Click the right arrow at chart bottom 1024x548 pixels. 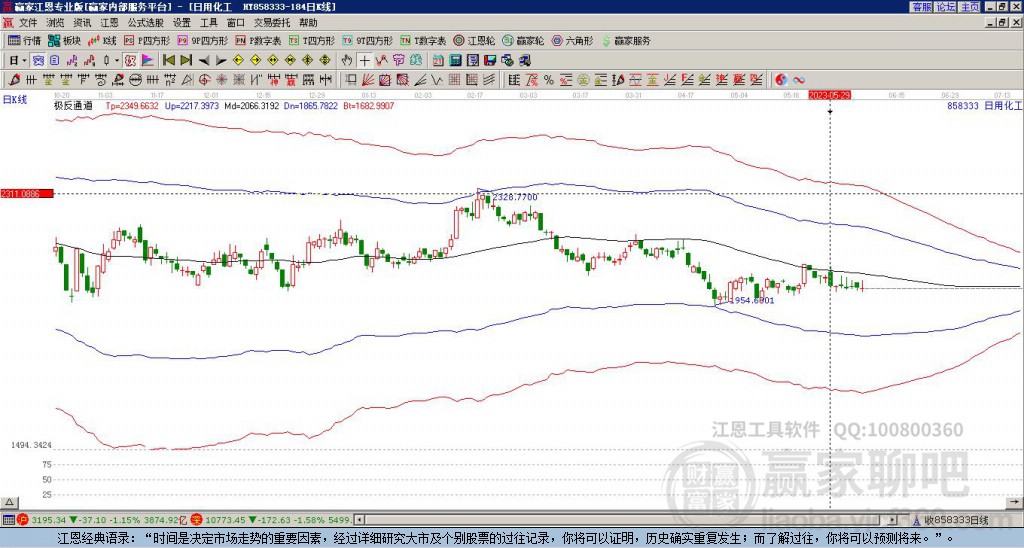pos(1015,502)
